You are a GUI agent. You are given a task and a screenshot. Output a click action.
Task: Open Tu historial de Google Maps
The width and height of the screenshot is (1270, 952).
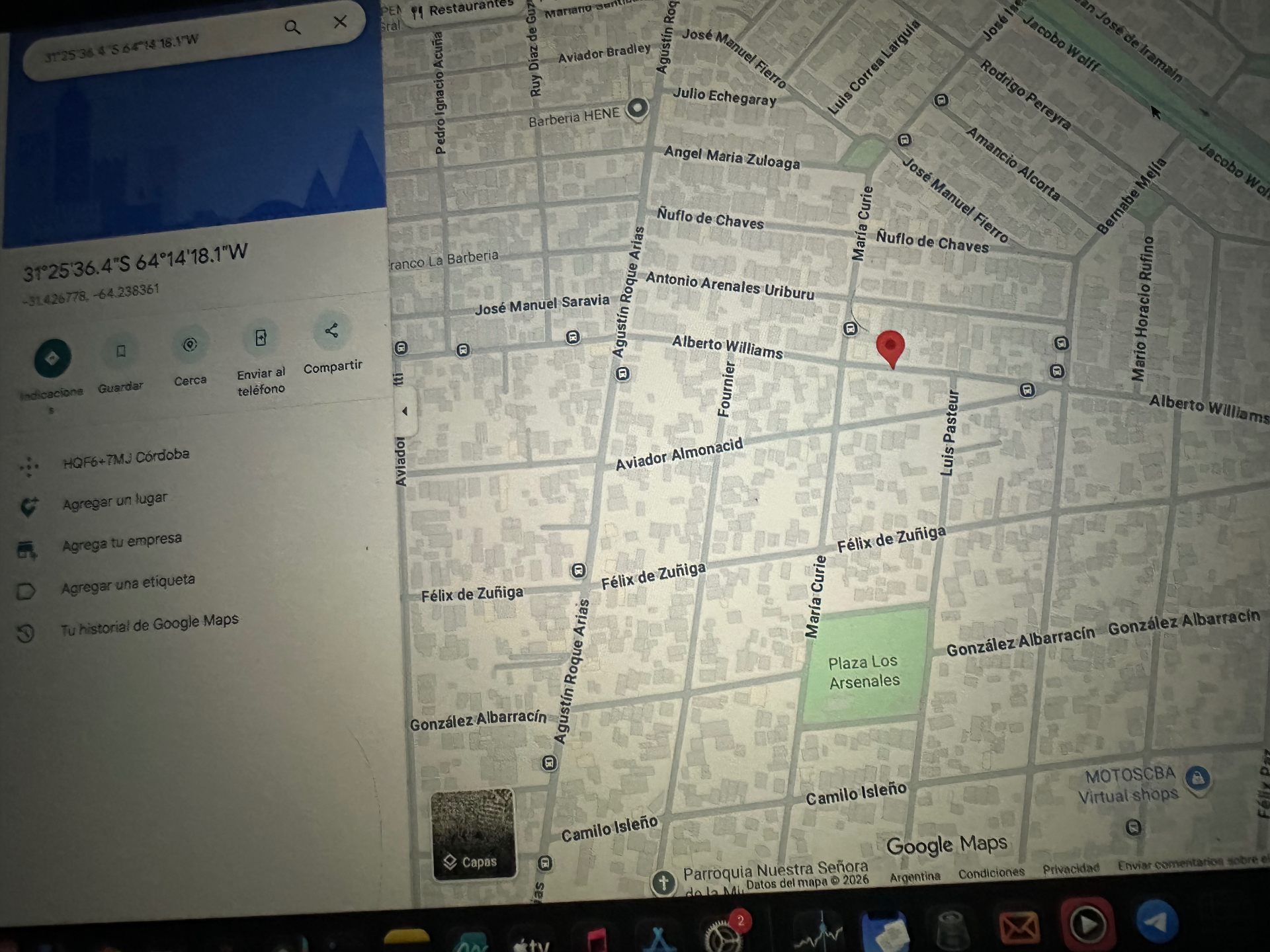click(x=149, y=624)
